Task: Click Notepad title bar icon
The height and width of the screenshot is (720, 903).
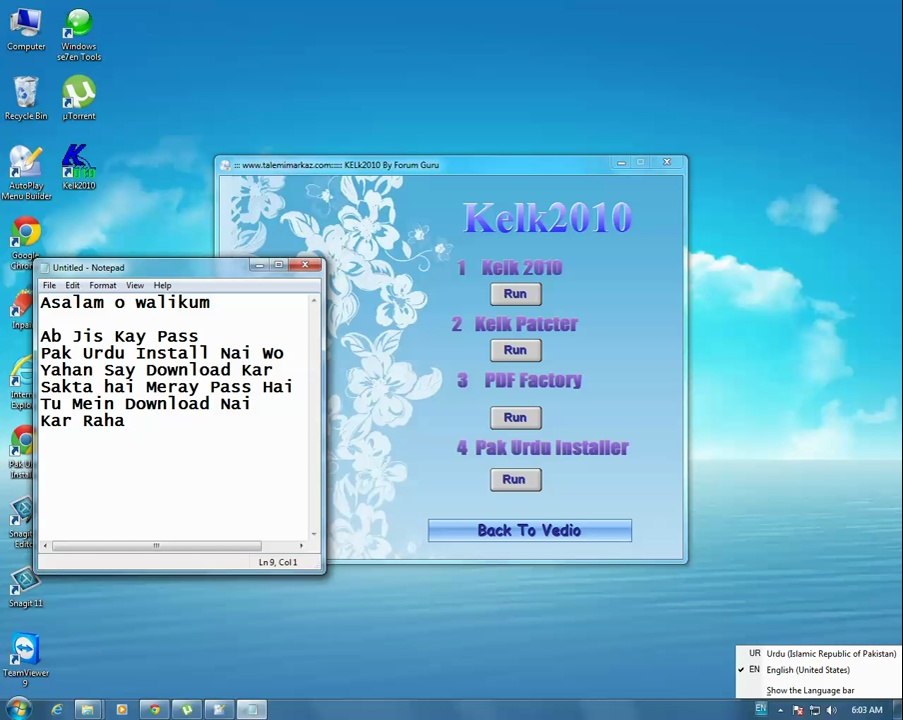Action: click(45, 268)
